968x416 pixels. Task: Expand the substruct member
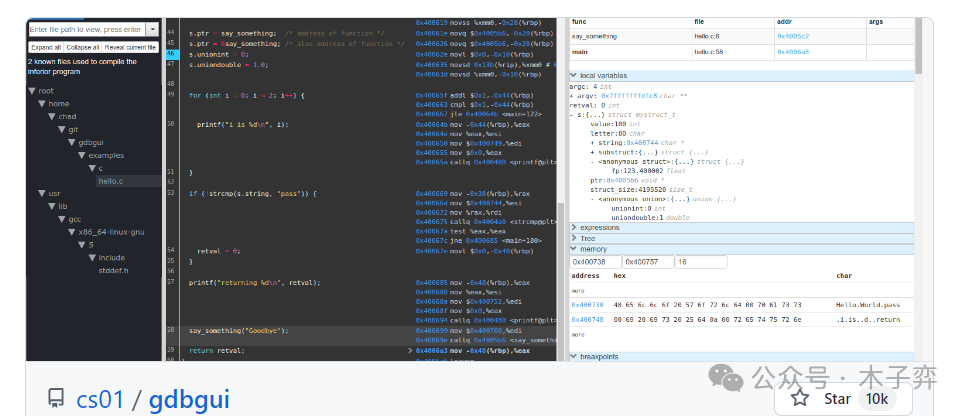pos(593,152)
